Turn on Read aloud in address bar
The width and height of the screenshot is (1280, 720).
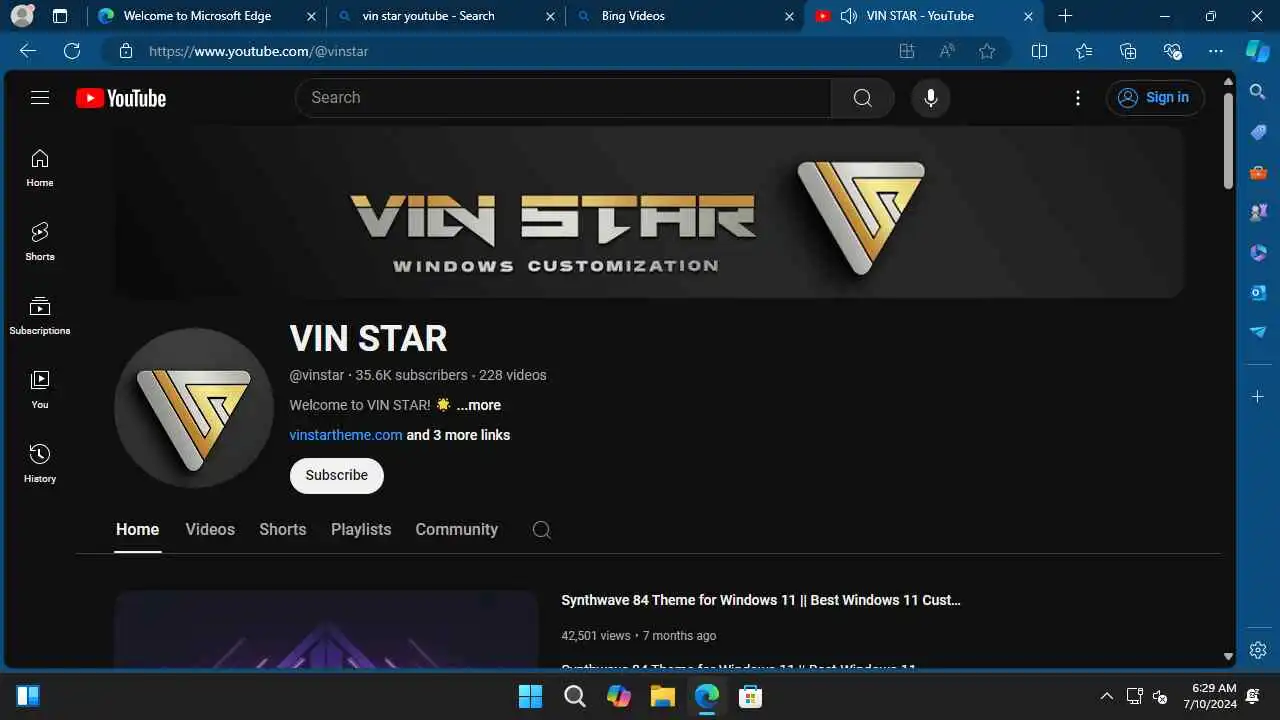[x=947, y=51]
